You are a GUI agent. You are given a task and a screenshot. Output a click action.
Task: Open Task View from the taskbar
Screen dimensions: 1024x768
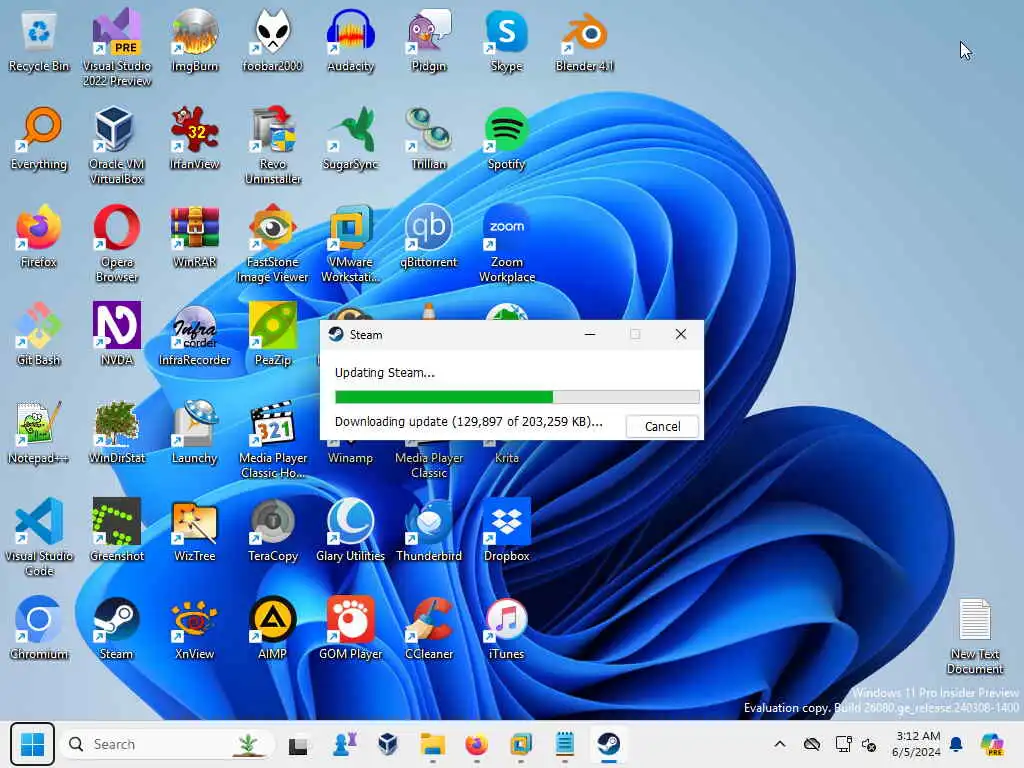[x=298, y=744]
